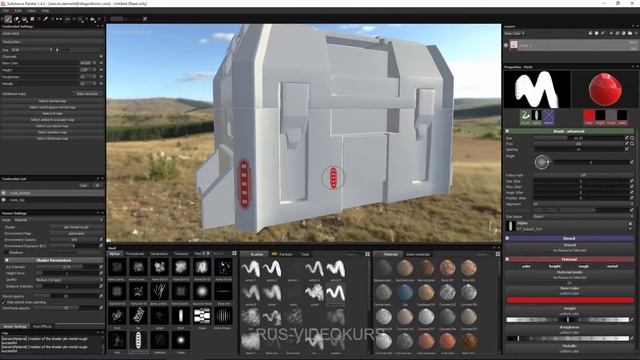This screenshot has height=360, width=640.
Task: Open the Help menu
Action: [x=45, y=11]
